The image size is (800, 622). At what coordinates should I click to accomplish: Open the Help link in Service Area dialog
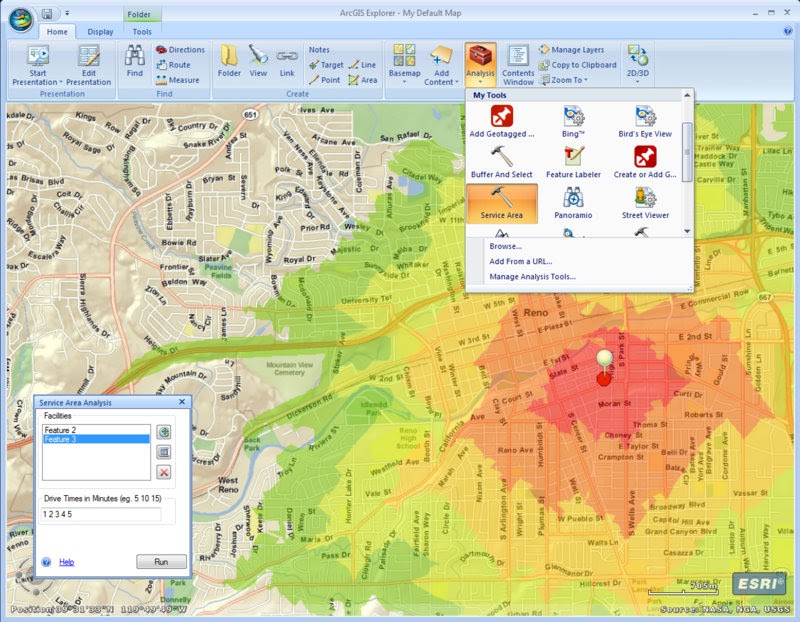[66, 562]
